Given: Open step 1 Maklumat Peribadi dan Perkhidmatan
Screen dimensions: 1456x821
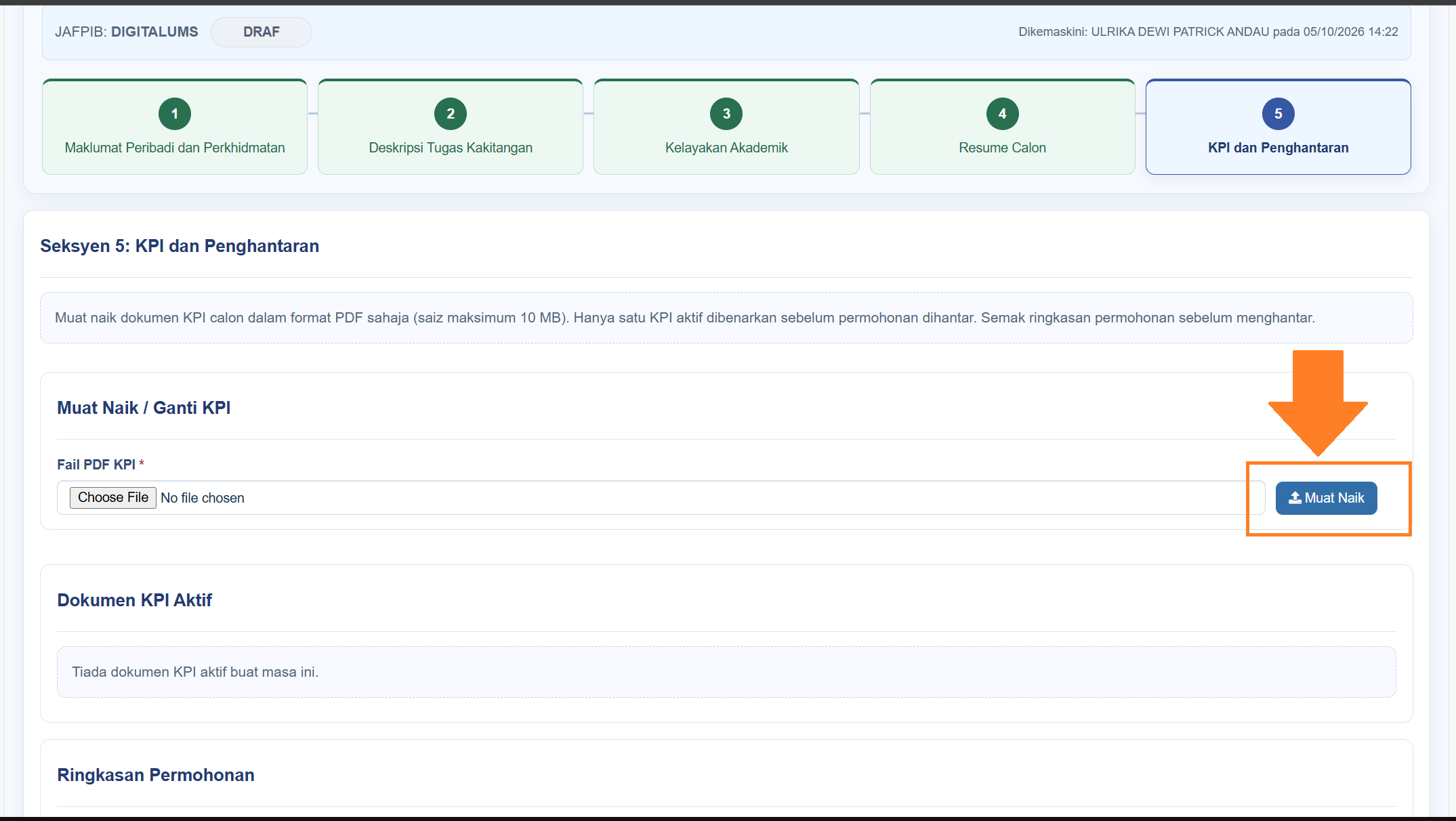Looking at the screenshot, I should tap(175, 127).
